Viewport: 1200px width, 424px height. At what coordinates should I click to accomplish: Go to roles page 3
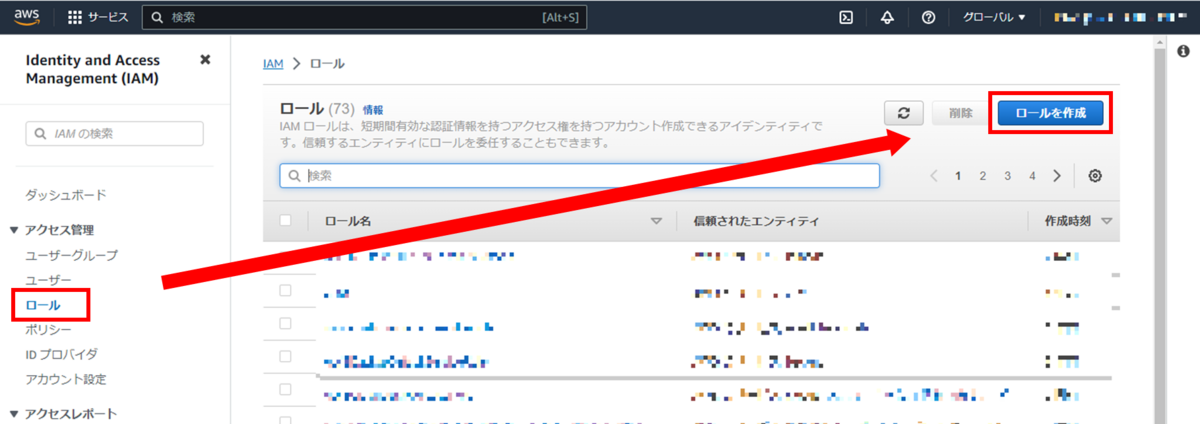tap(1007, 176)
